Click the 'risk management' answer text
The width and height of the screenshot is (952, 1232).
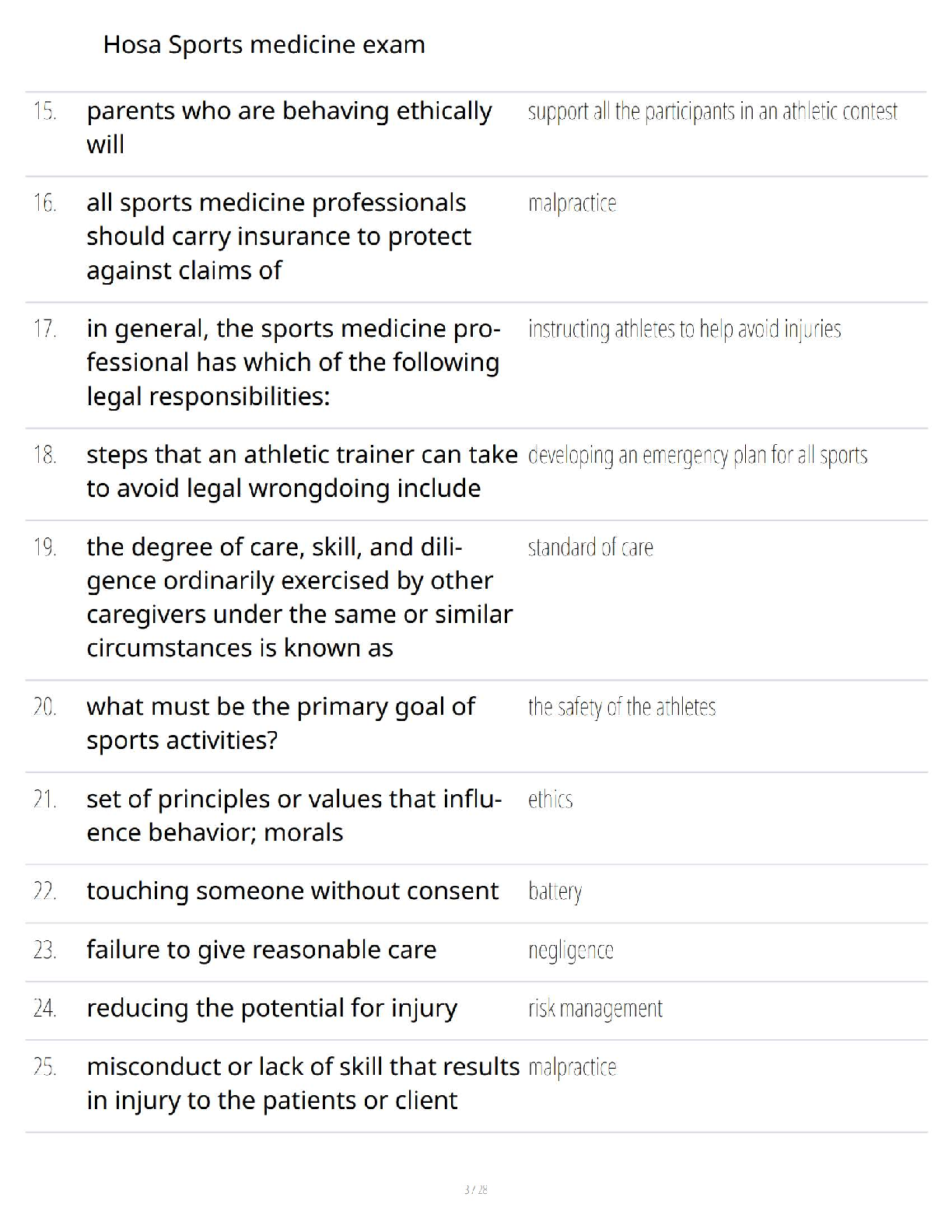(x=595, y=1009)
